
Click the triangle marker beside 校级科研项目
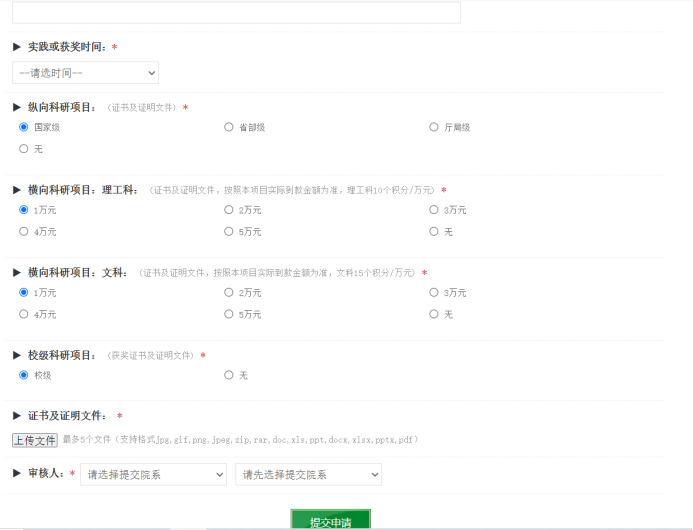[17, 355]
